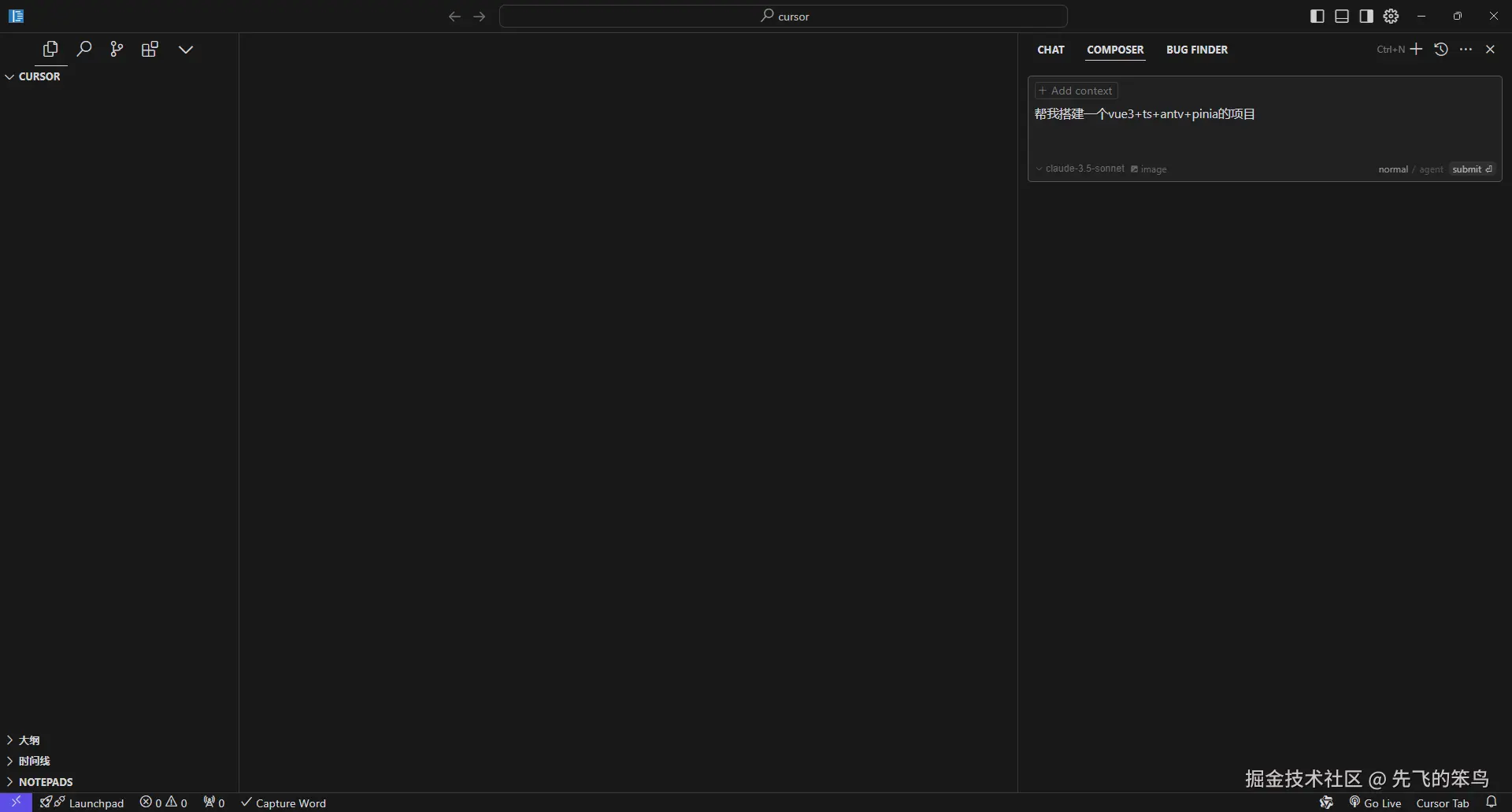1512x812 pixels.
Task: Select normal composer mode
Action: [1392, 169]
